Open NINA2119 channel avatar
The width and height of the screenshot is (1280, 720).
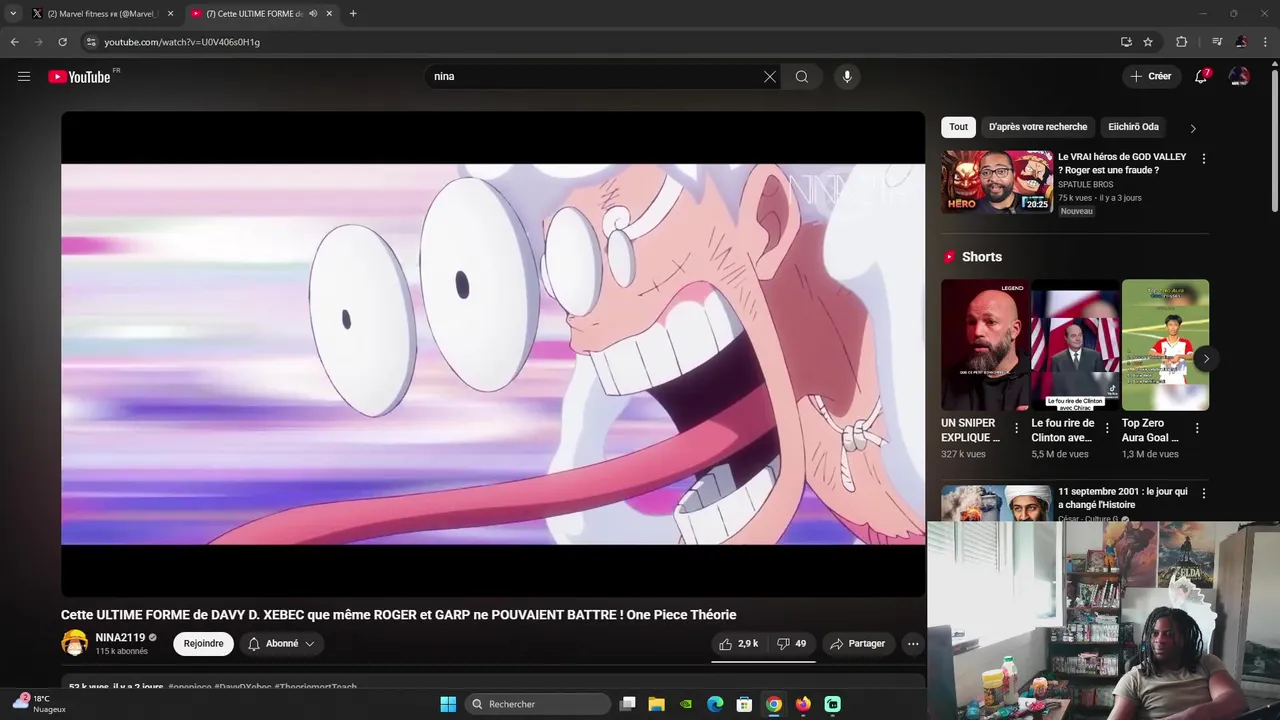pyautogui.click(x=74, y=643)
